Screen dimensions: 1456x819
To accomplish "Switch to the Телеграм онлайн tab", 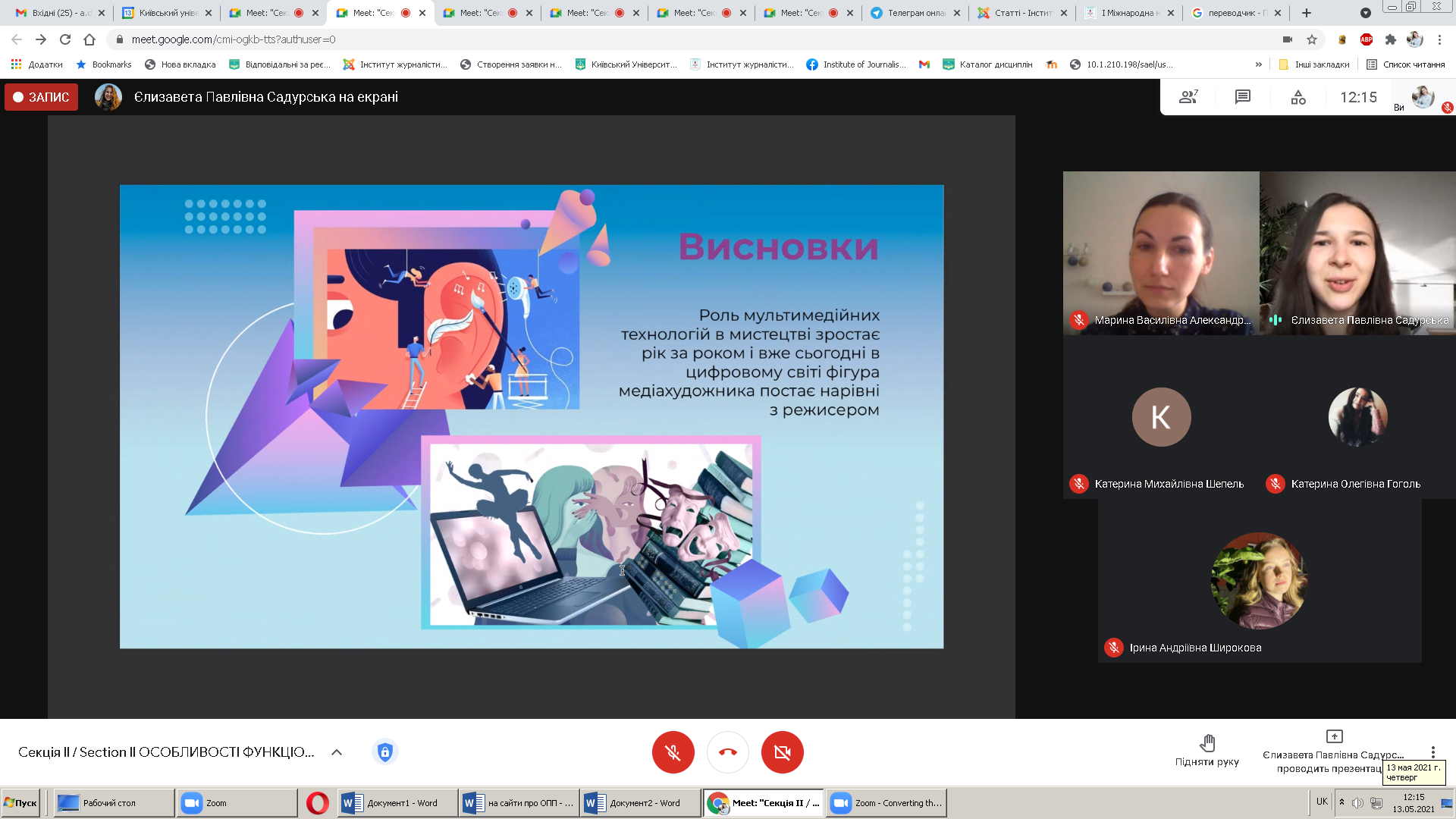I will click(915, 13).
